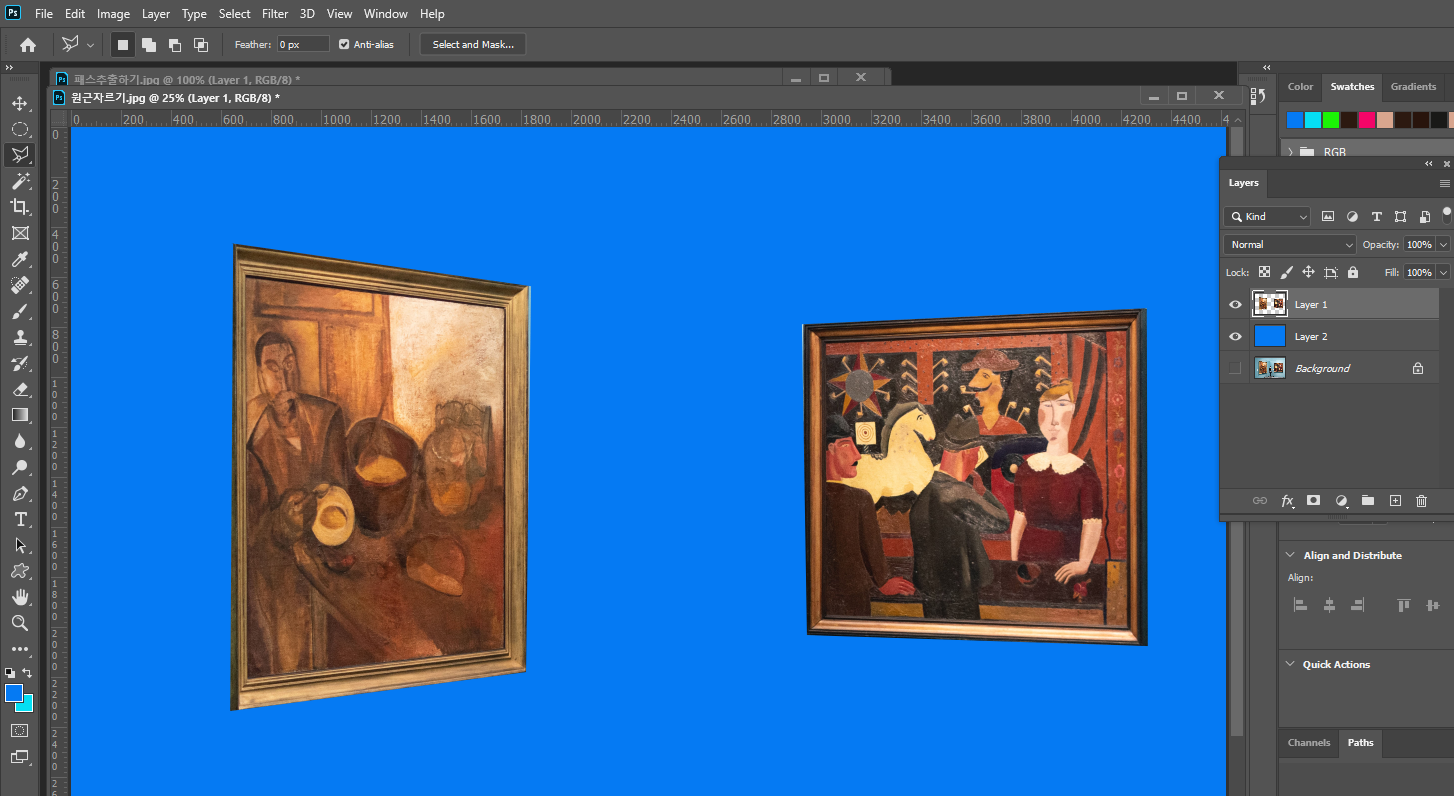The image size is (1454, 796).
Task: Filter layers by type layer icon
Action: [1376, 216]
